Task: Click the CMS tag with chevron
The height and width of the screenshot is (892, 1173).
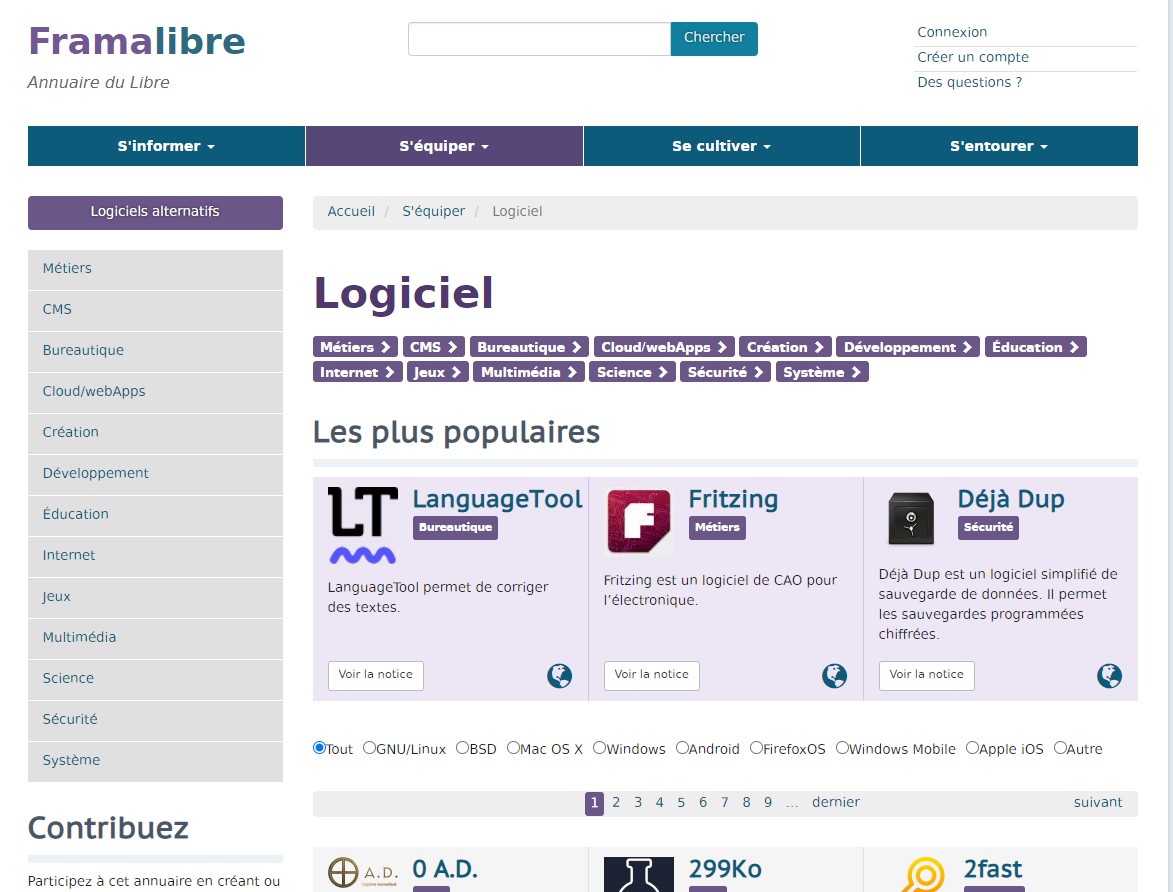Action: click(x=434, y=347)
